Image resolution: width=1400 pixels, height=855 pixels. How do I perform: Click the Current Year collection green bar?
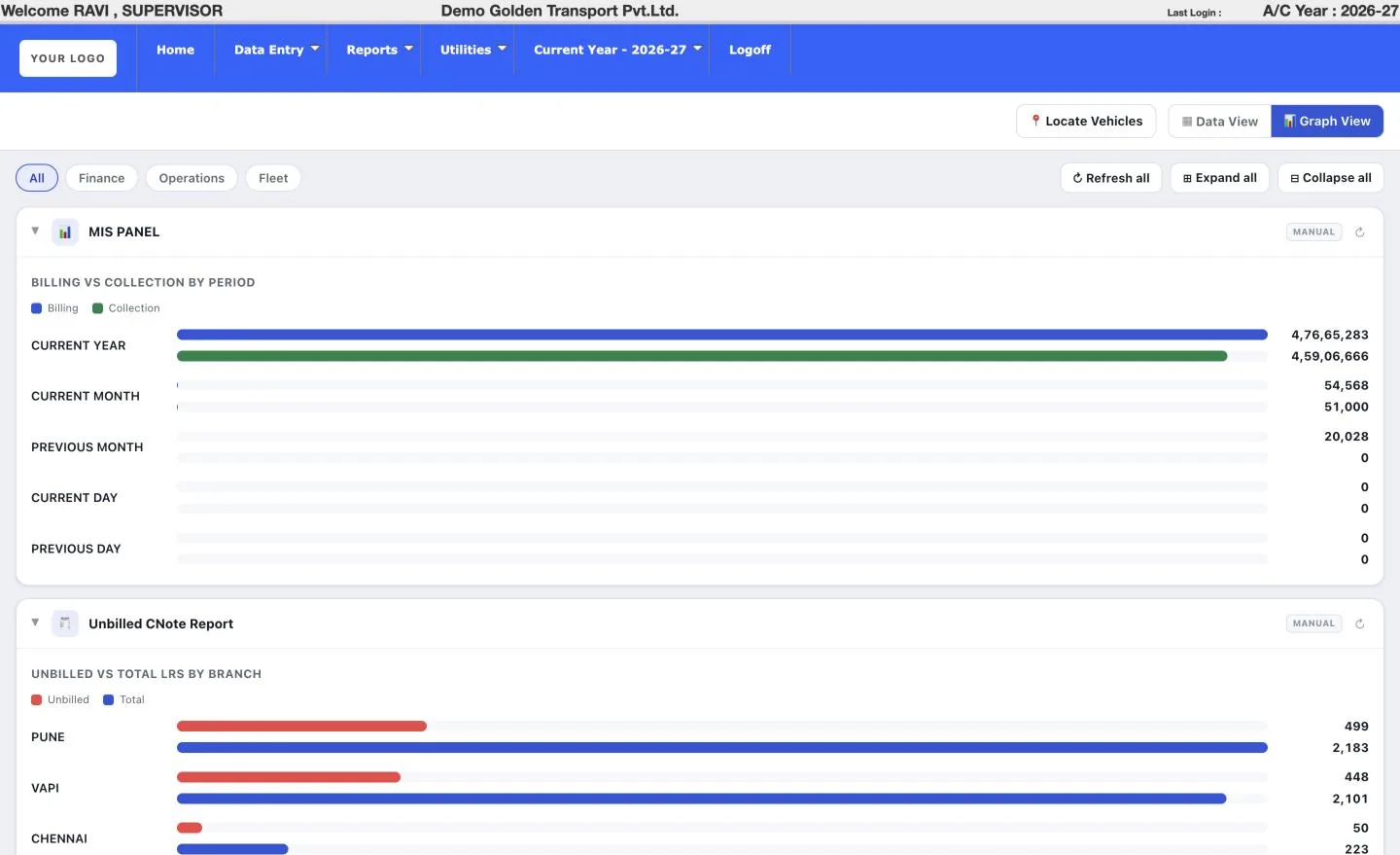pos(702,357)
